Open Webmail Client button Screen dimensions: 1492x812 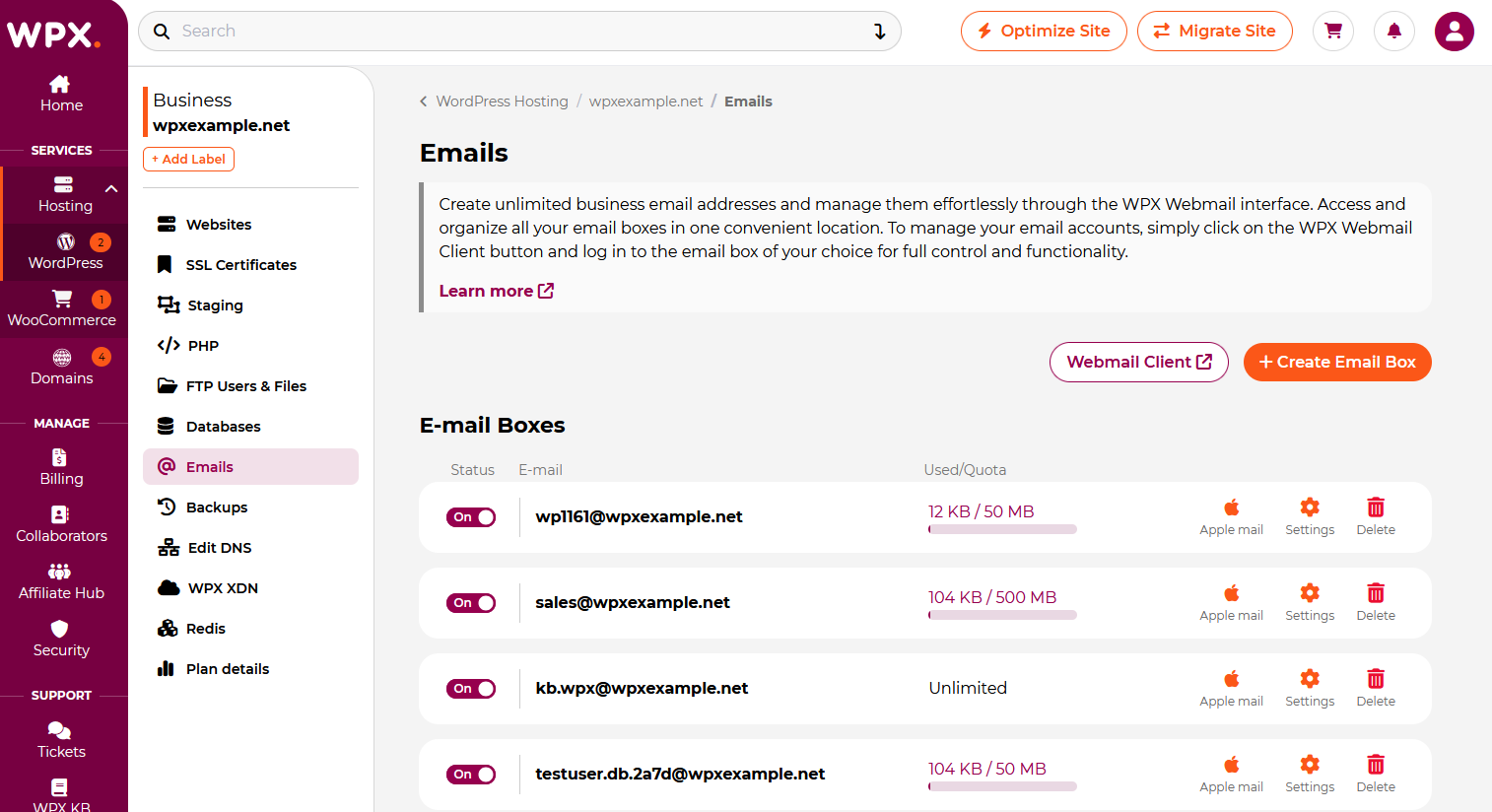(x=1138, y=362)
